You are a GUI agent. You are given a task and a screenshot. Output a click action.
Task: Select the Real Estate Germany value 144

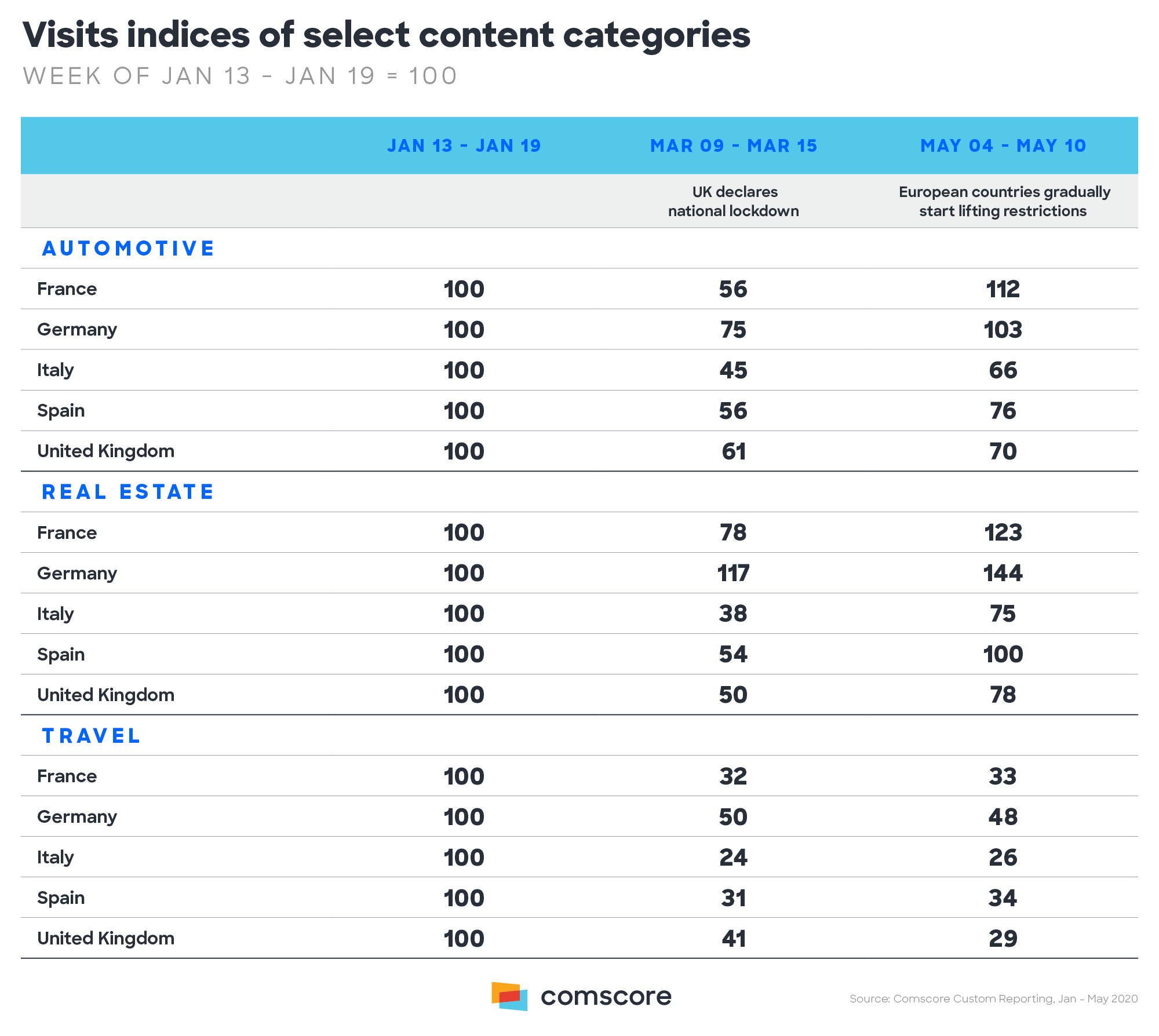(1003, 573)
